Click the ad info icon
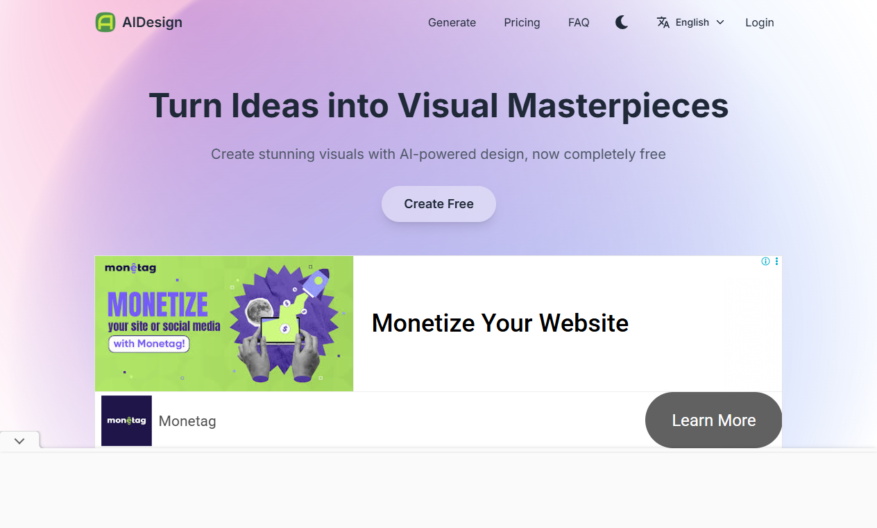Viewport: 877px width, 528px height. click(765, 261)
